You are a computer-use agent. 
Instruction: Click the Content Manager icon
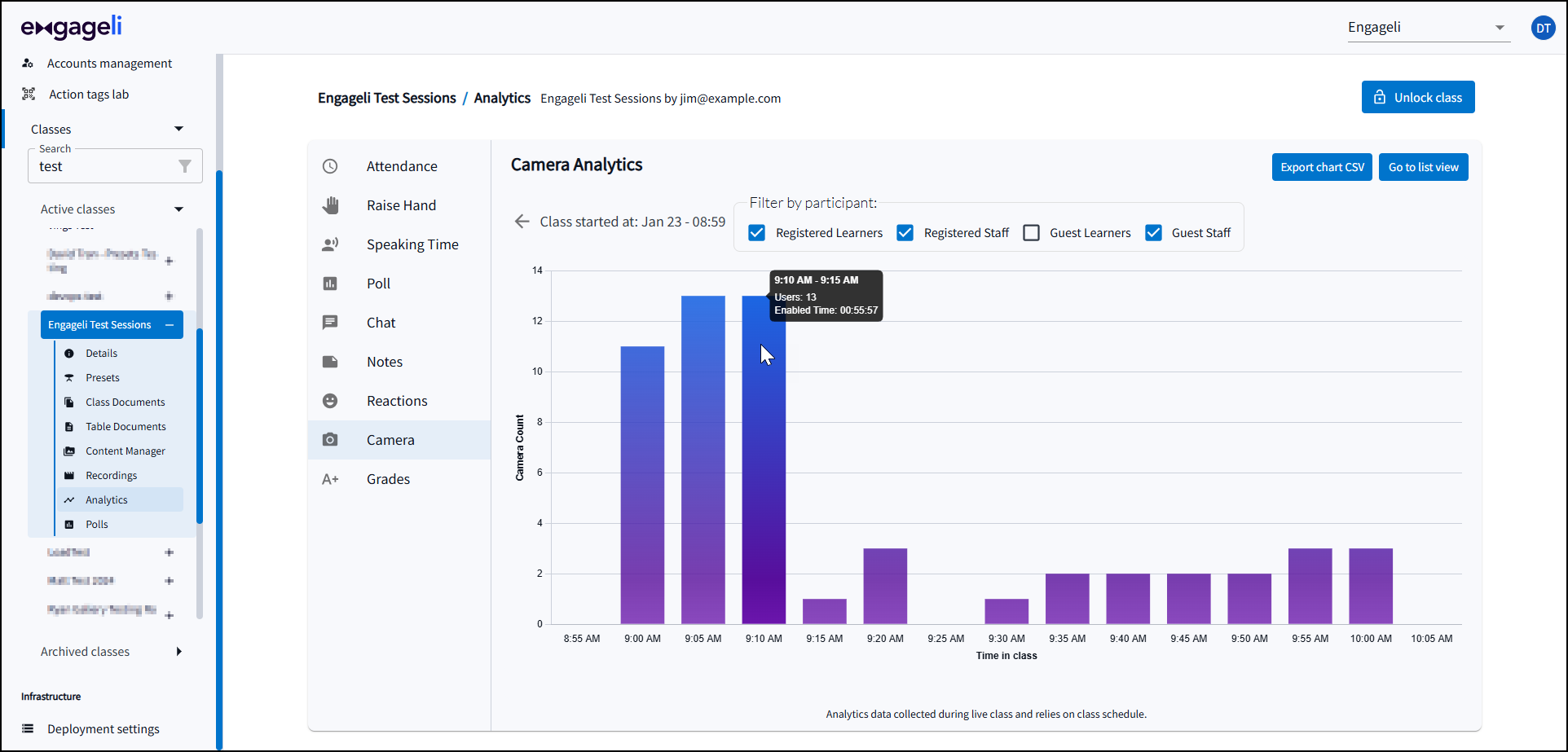tap(69, 451)
